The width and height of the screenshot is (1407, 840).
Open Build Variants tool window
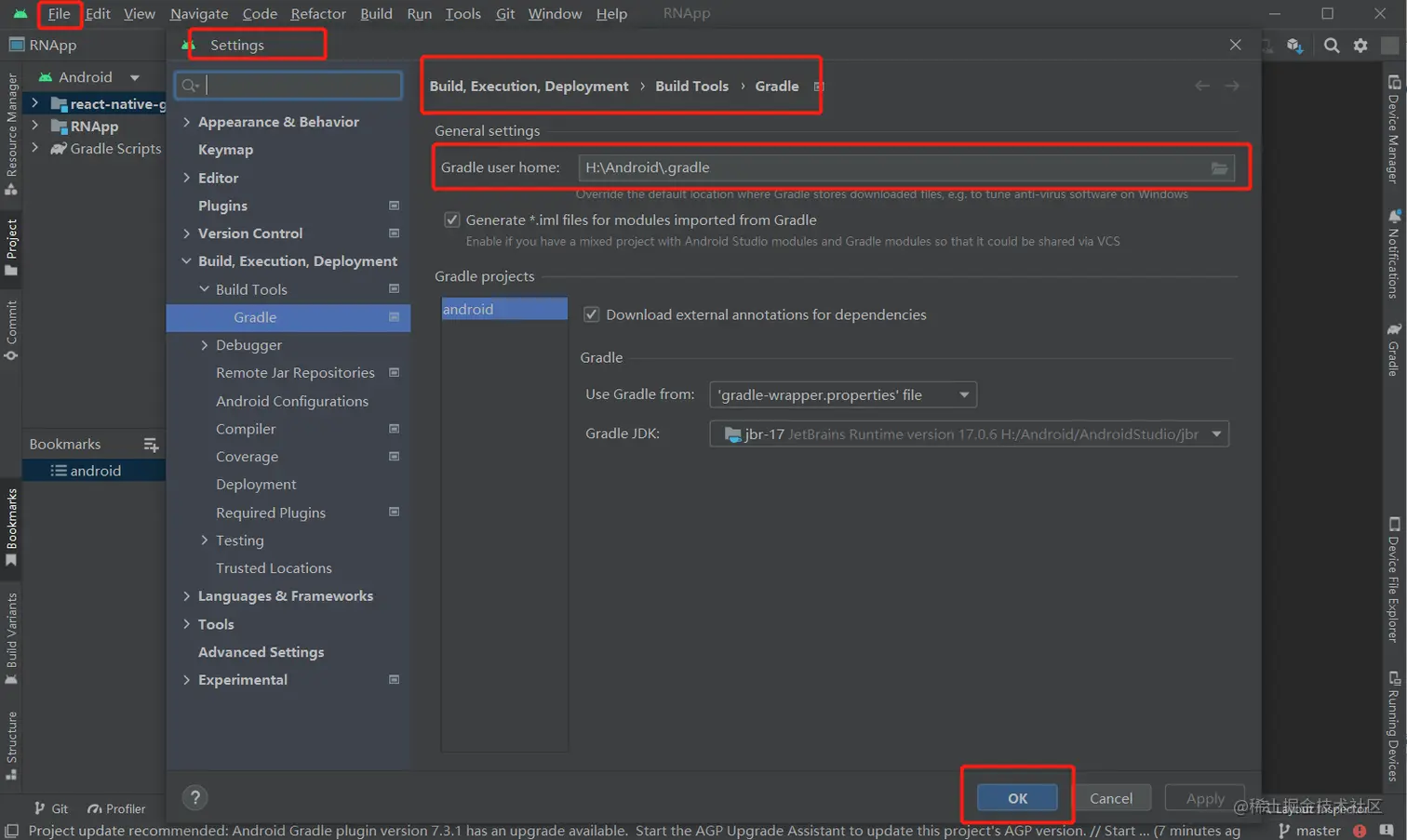pyautogui.click(x=12, y=638)
